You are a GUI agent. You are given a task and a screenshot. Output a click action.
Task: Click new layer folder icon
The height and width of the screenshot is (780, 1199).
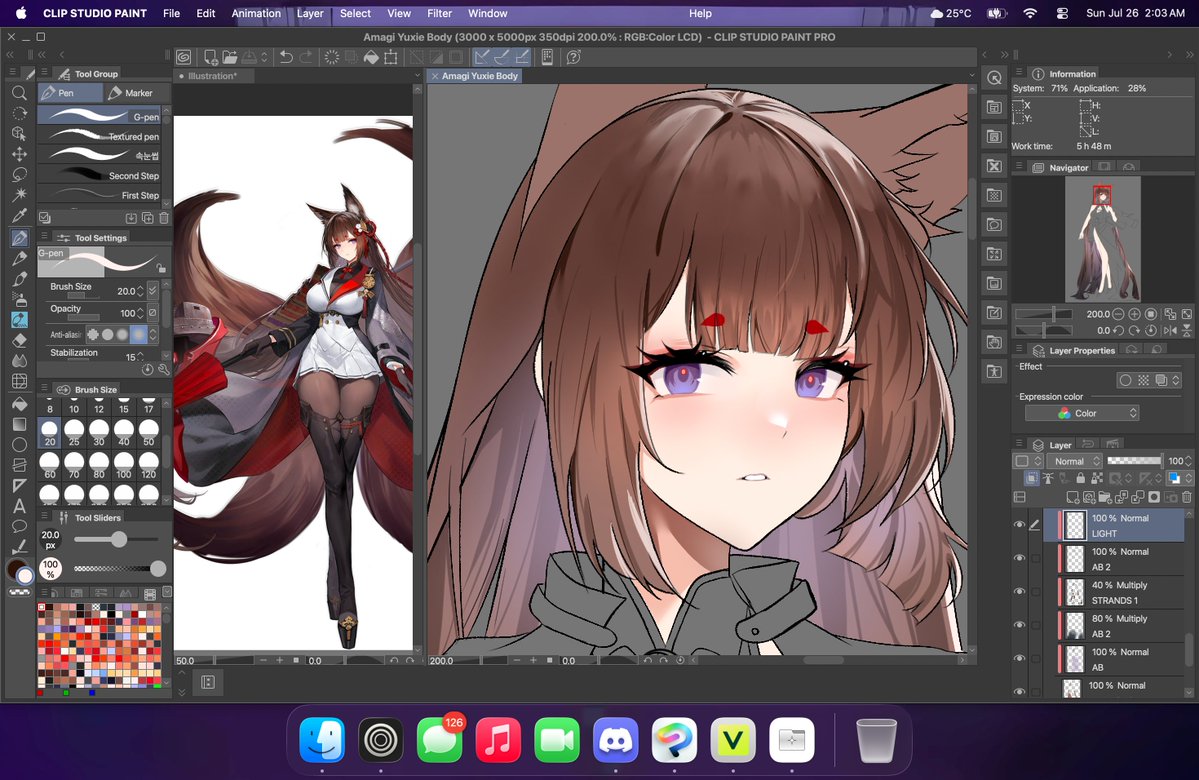[x=1104, y=497]
